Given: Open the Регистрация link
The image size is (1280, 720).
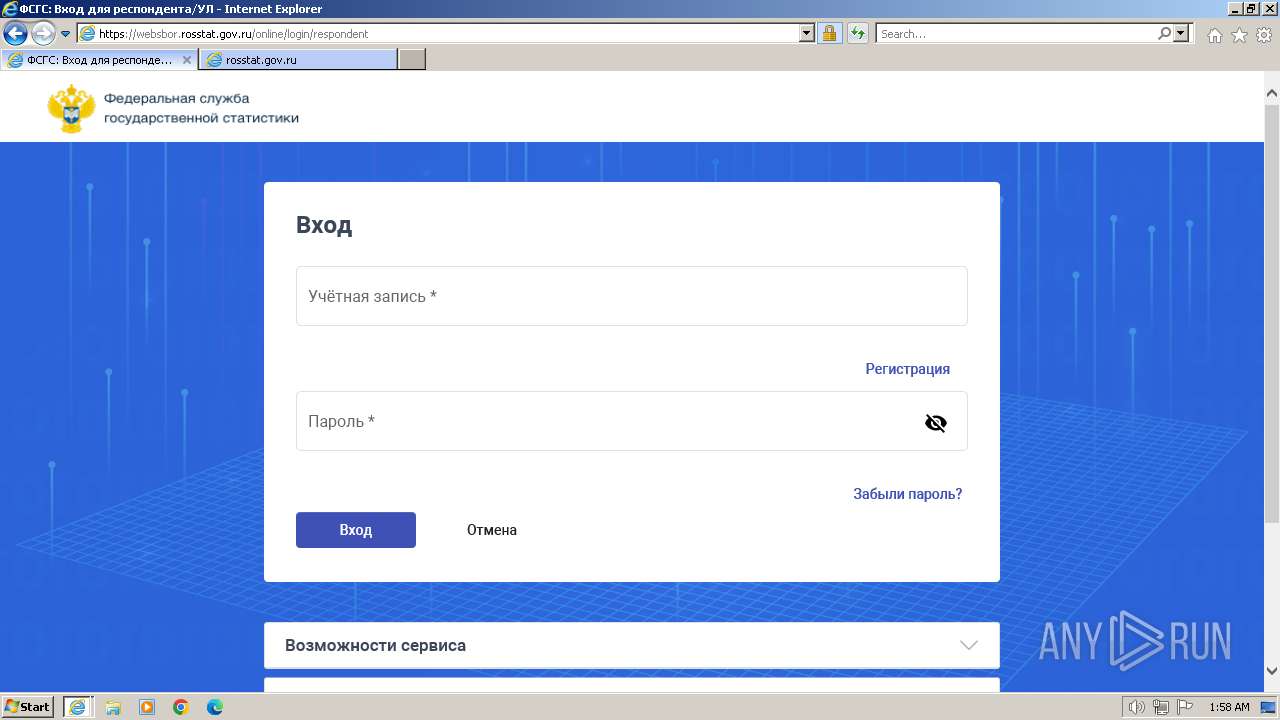Looking at the screenshot, I should point(907,369).
